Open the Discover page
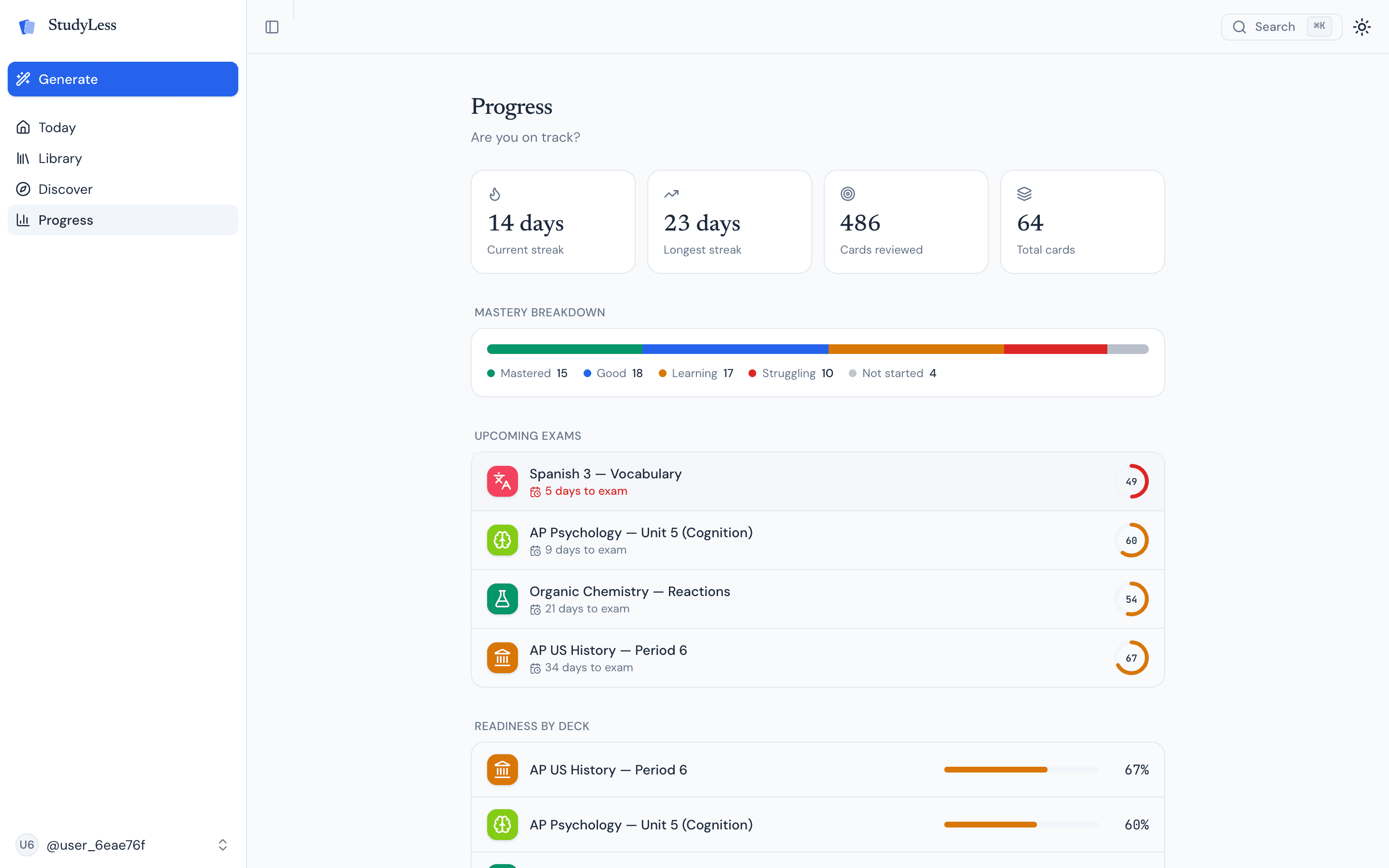 click(123, 190)
